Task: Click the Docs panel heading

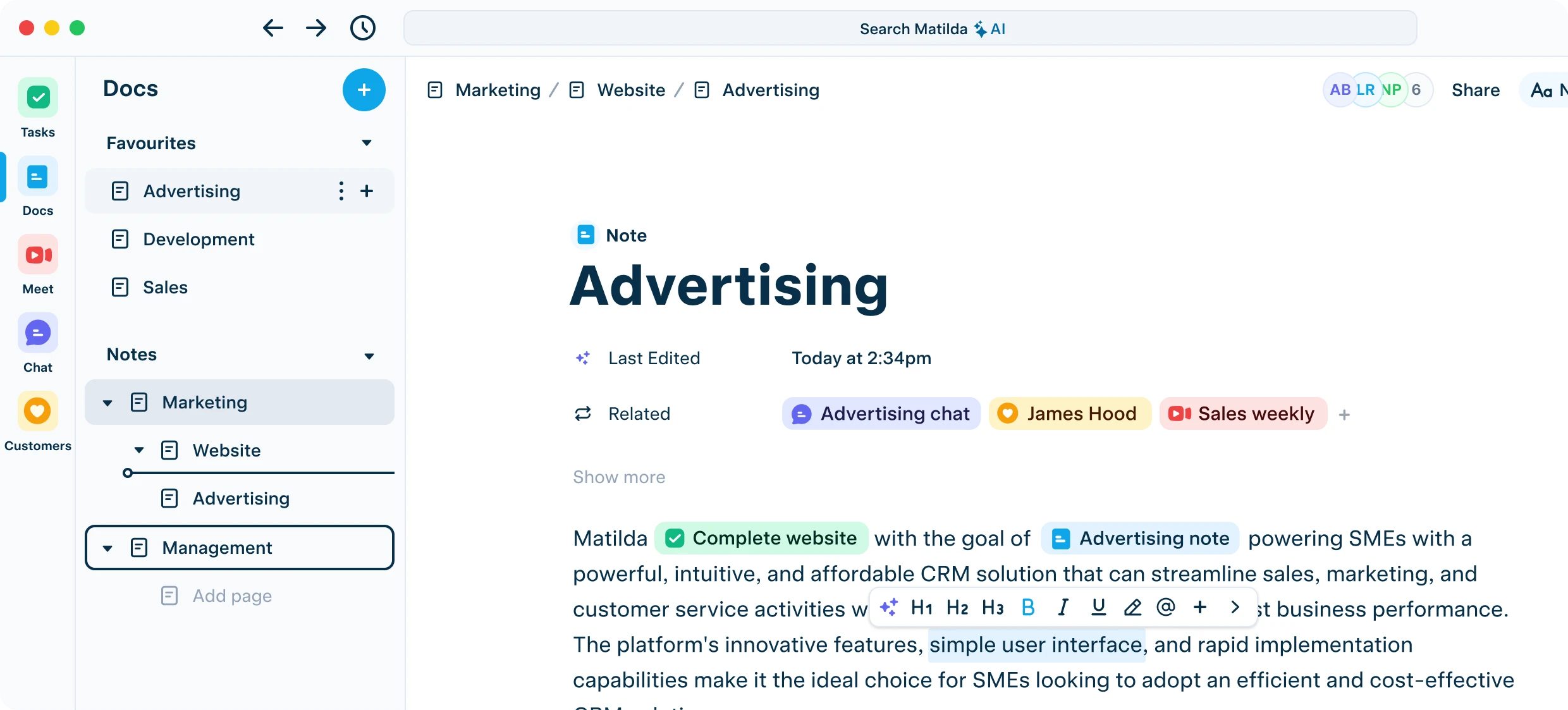Action: pos(131,89)
